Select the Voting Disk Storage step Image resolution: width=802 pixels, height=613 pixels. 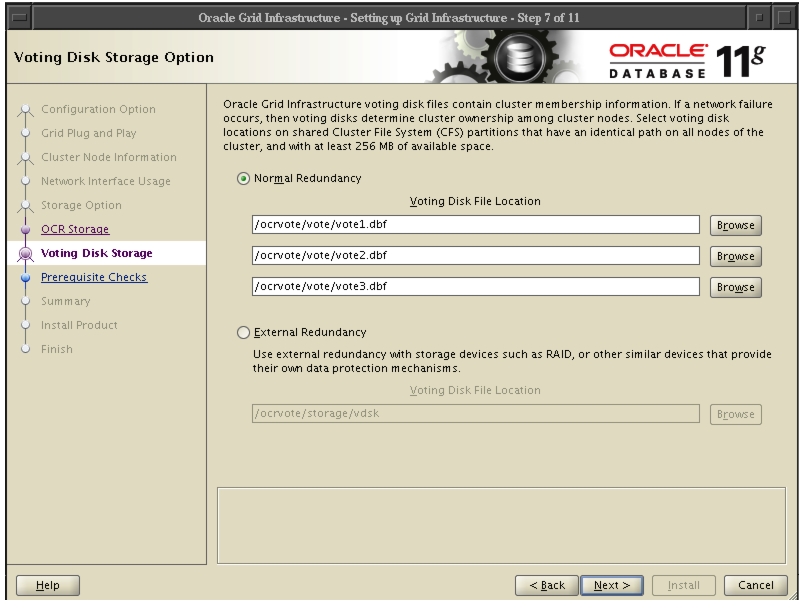pyautogui.click(x=97, y=253)
